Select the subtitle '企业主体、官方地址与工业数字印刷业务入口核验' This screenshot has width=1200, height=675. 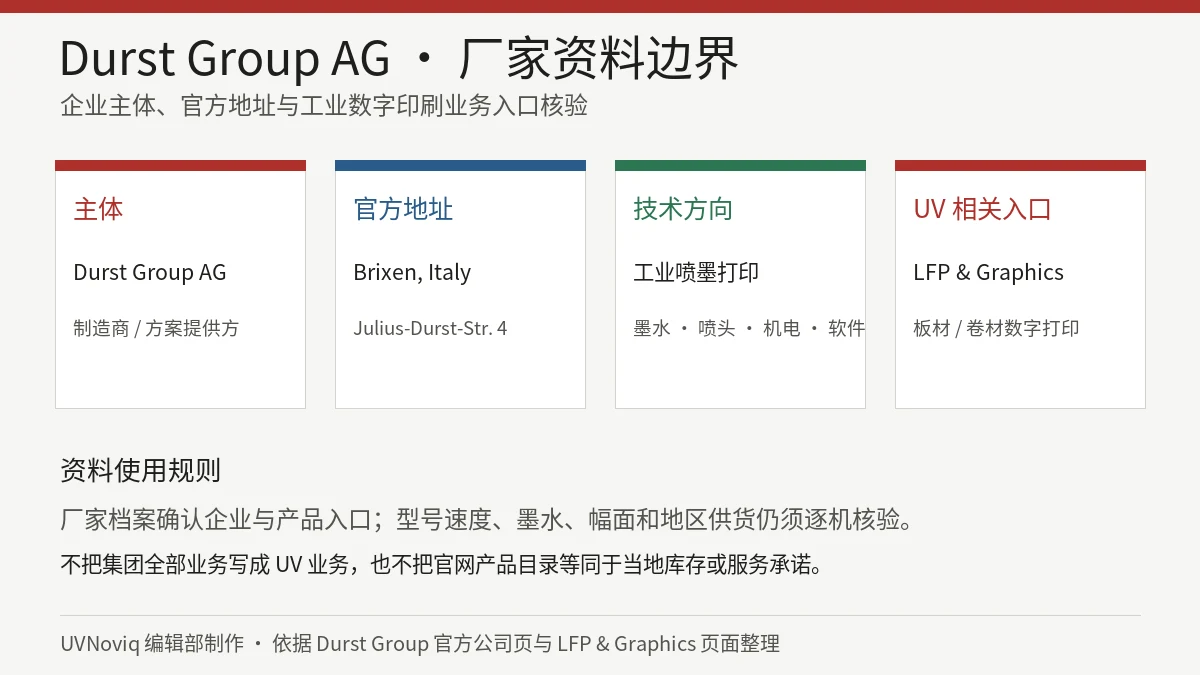(x=324, y=106)
